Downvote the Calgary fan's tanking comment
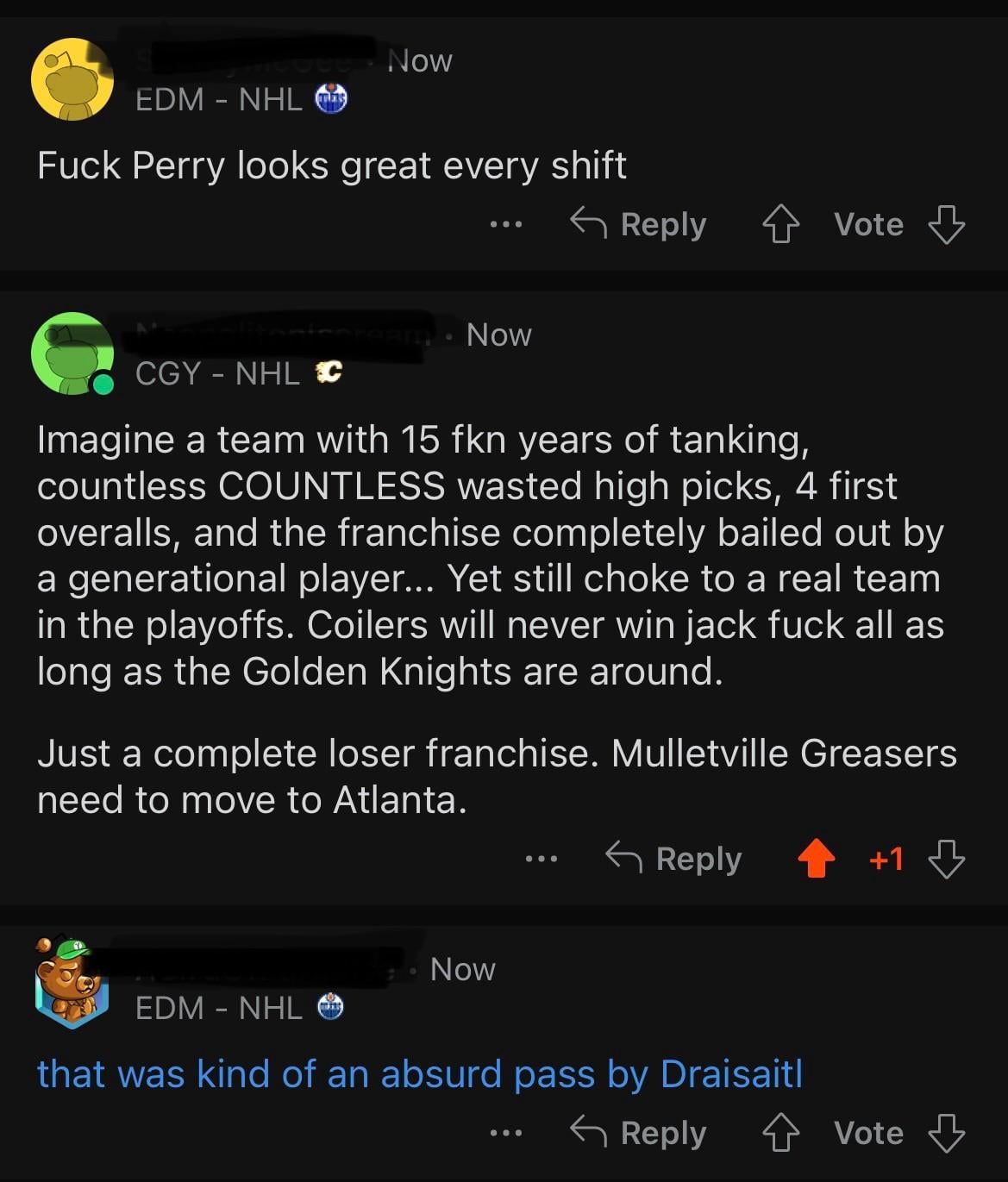This screenshot has width=1008, height=1182. click(x=946, y=860)
